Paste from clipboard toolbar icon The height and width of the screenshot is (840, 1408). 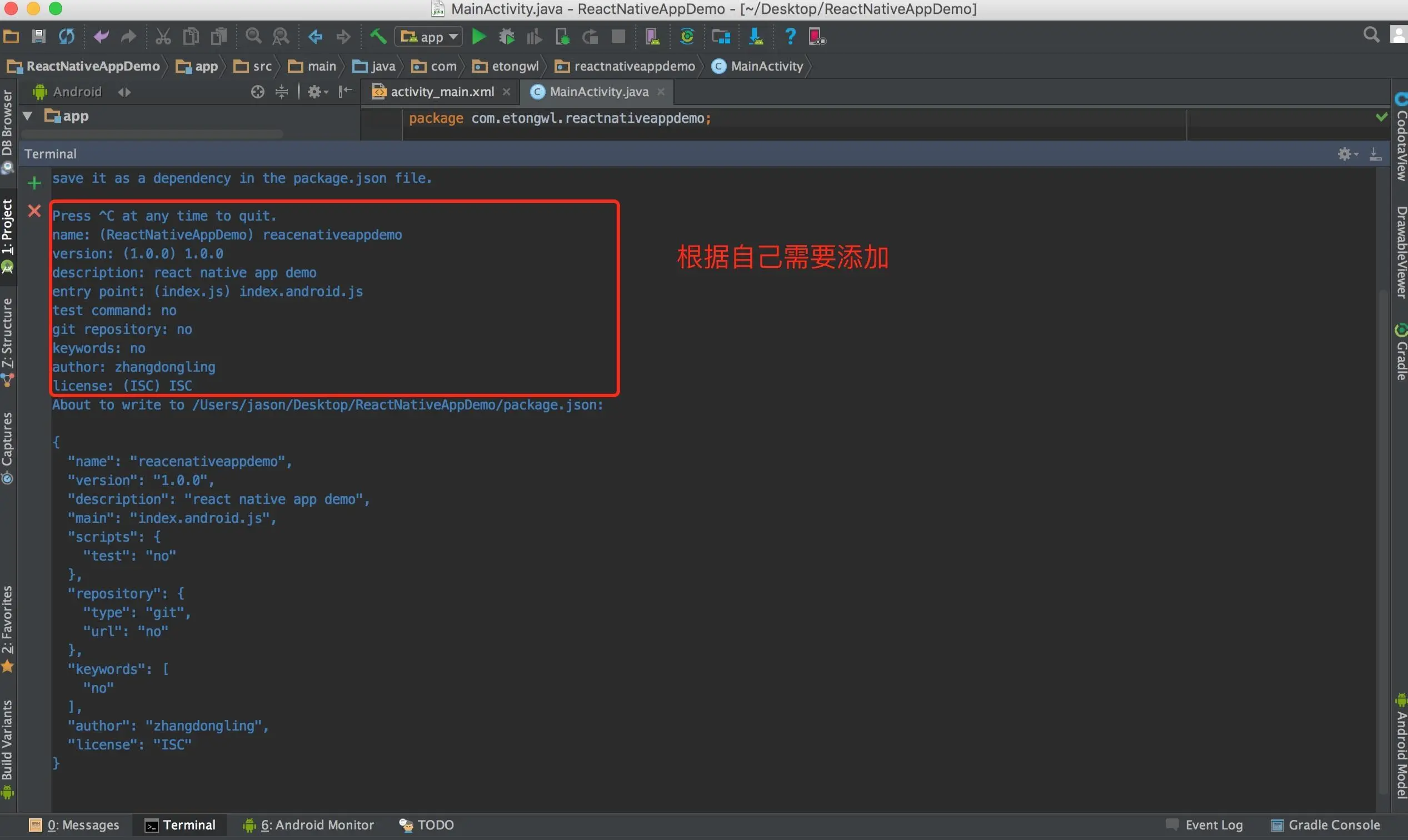[218, 37]
